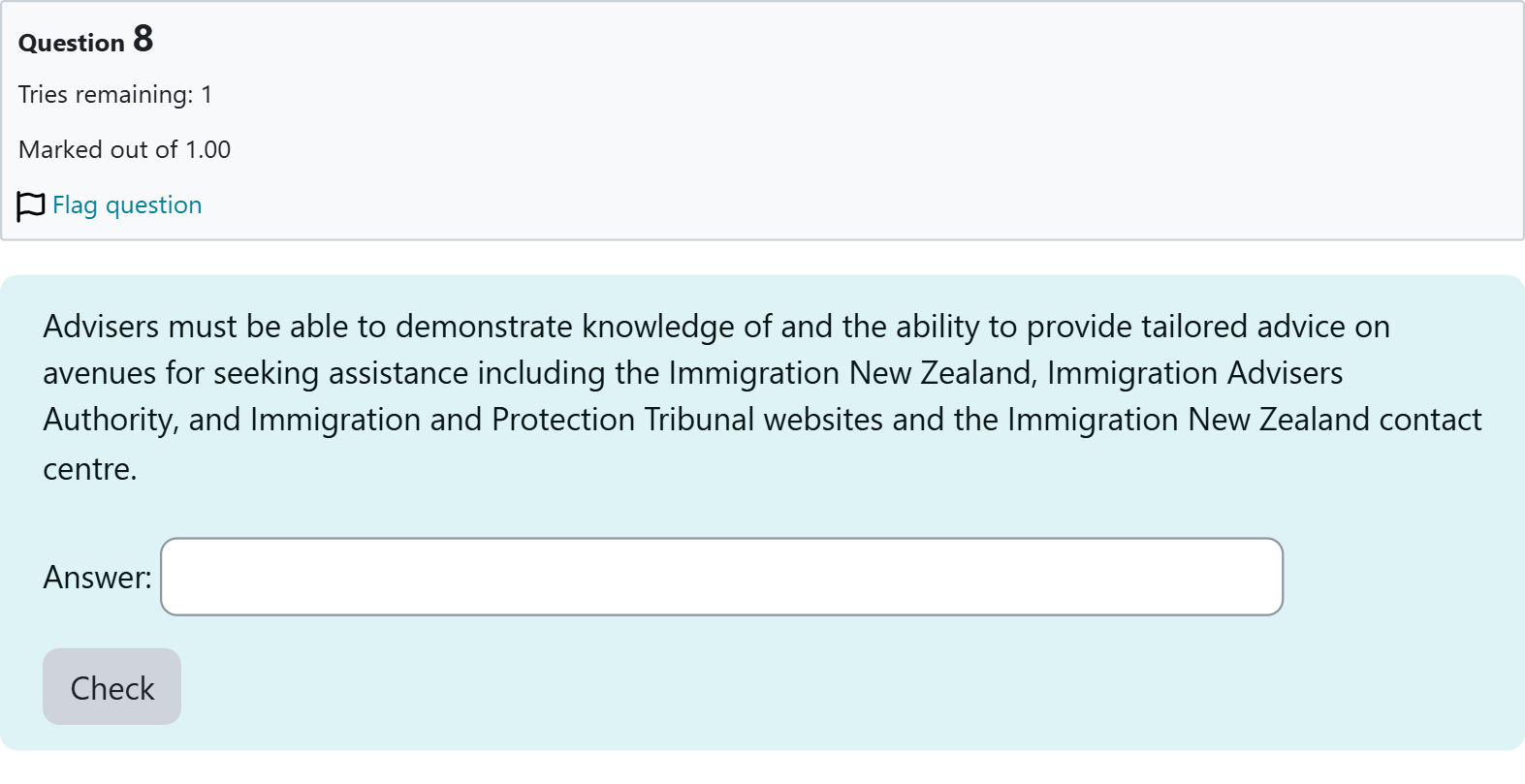1525x784 pixels.
Task: Click the large number 8 in the heading
Action: point(143,39)
